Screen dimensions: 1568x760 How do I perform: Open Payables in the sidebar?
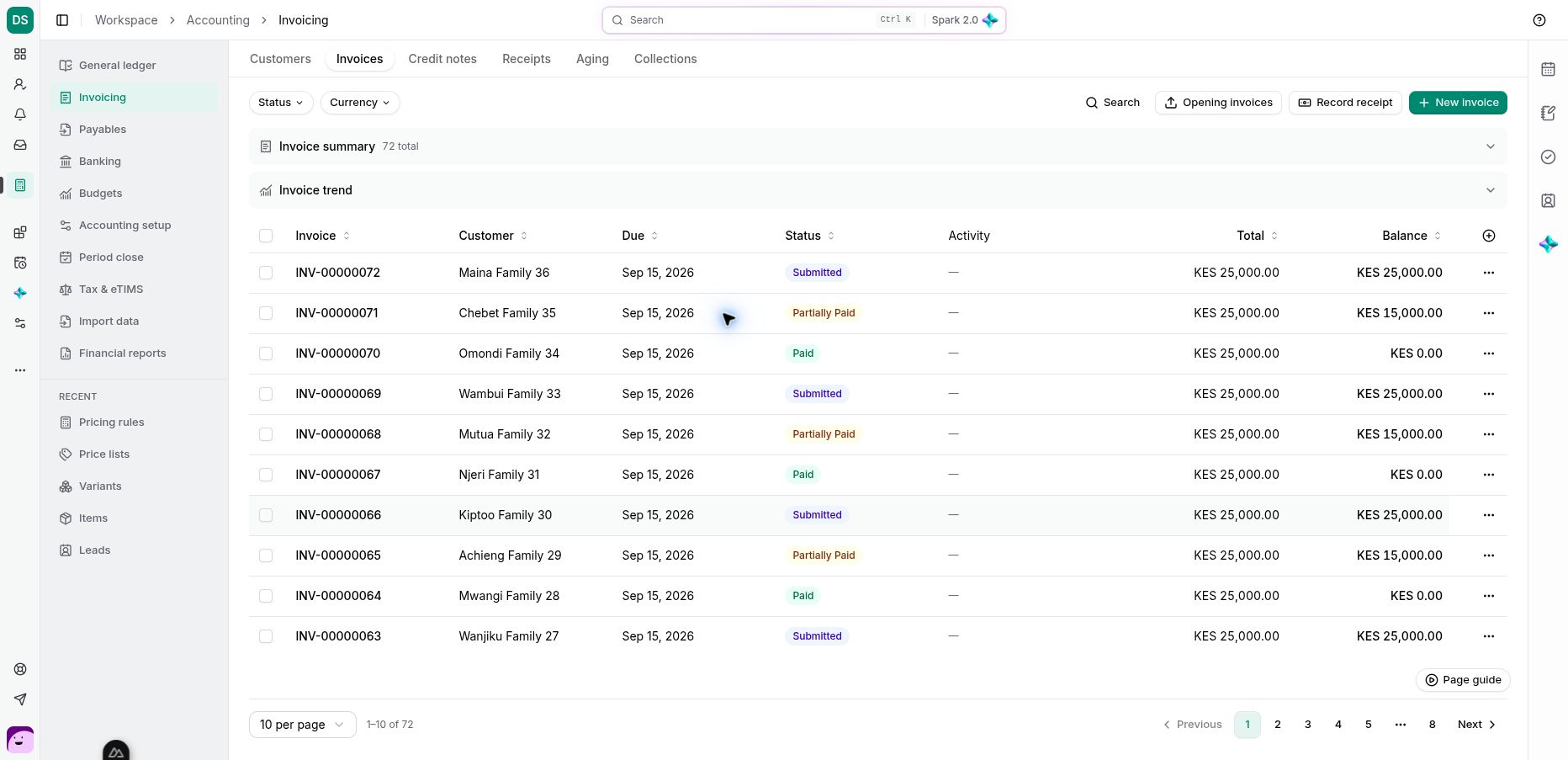[134, 130]
